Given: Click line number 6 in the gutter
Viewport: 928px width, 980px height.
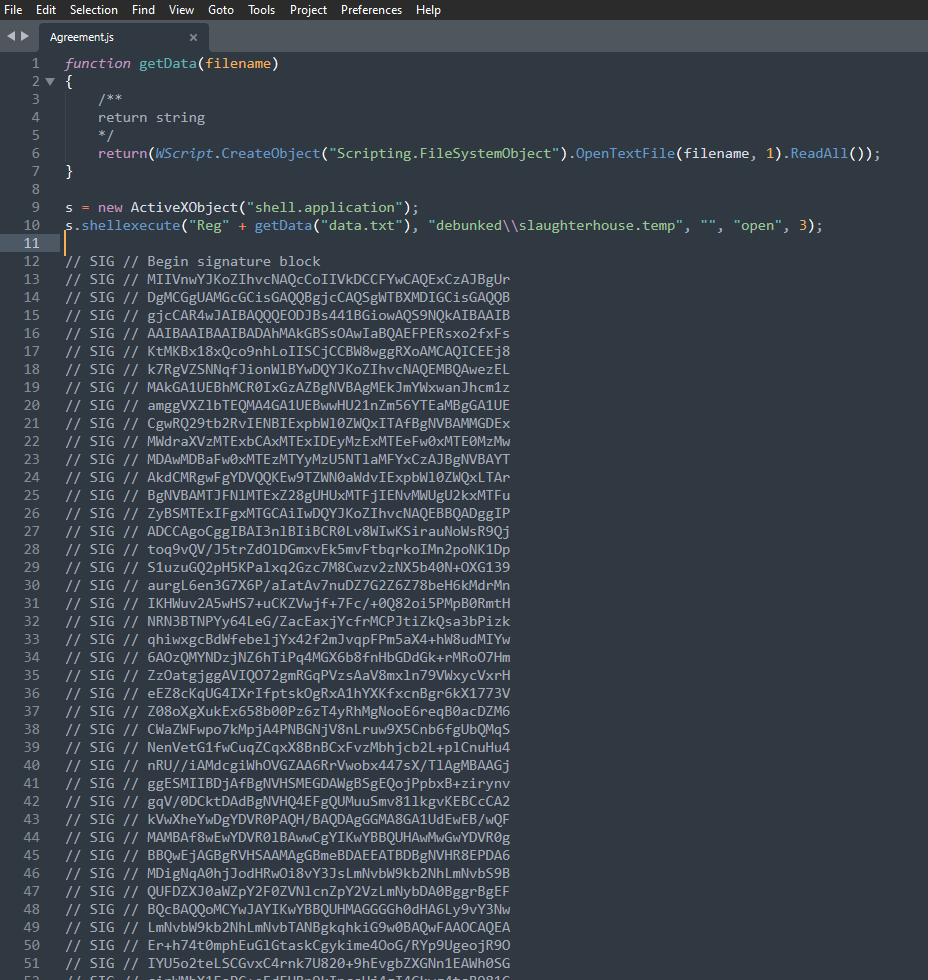Looking at the screenshot, I should [36, 153].
